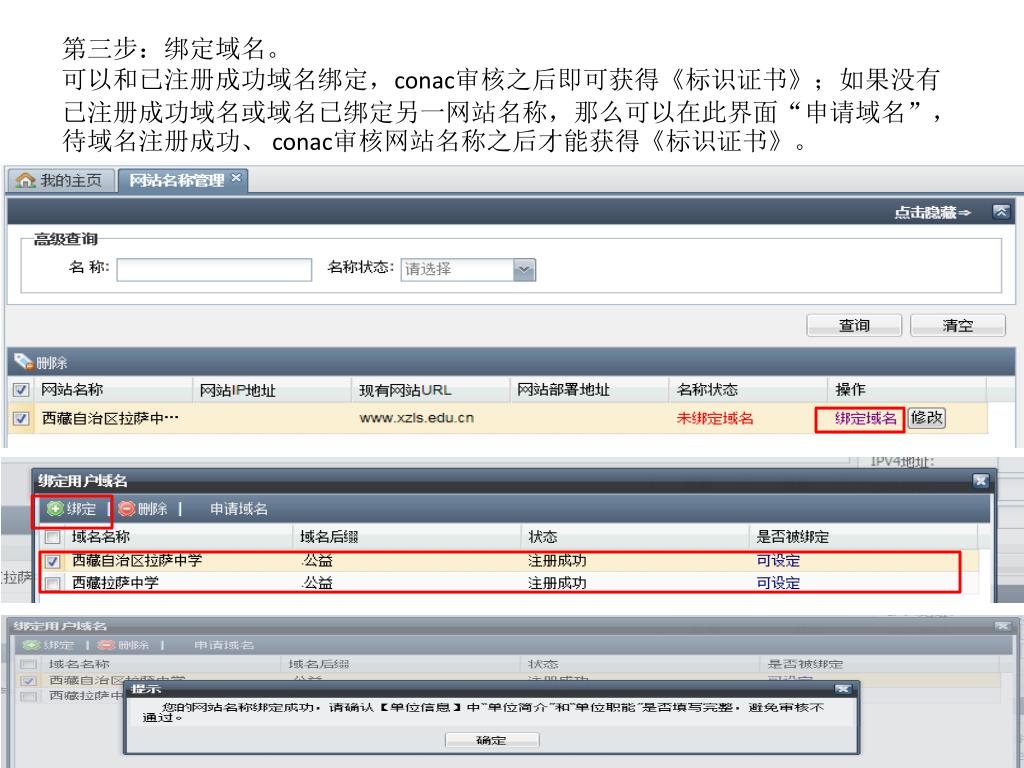Close the 提示 message popup with its x icon
The image size is (1024, 768).
tap(843, 690)
